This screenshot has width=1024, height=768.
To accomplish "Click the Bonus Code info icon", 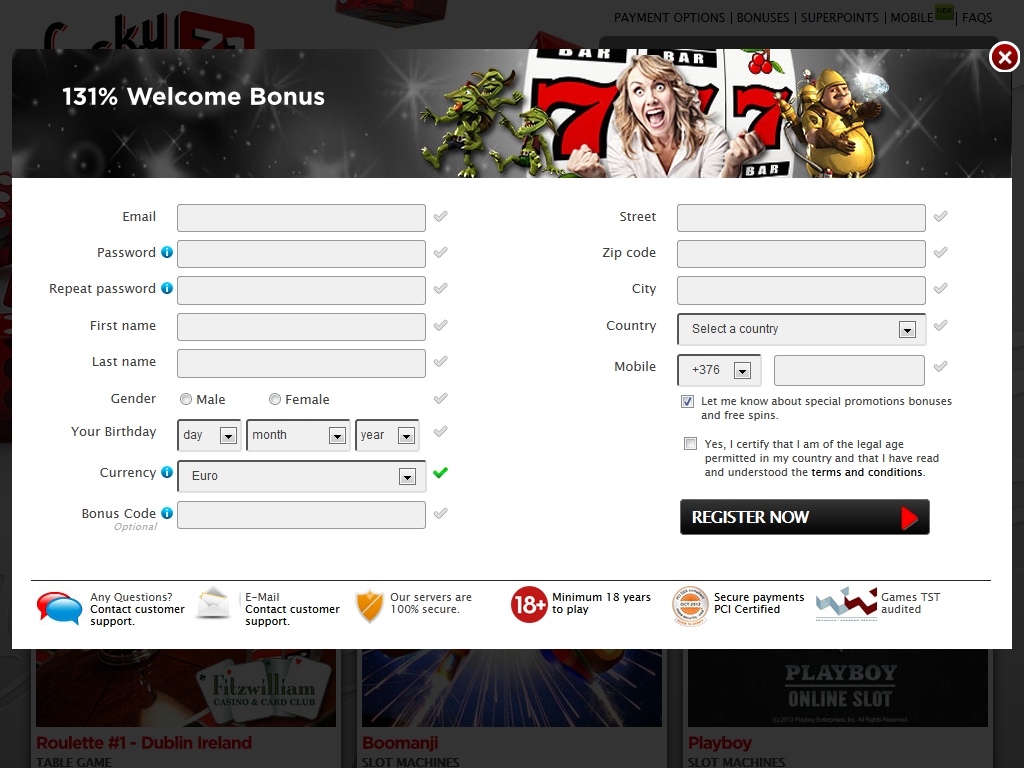I will (x=167, y=513).
